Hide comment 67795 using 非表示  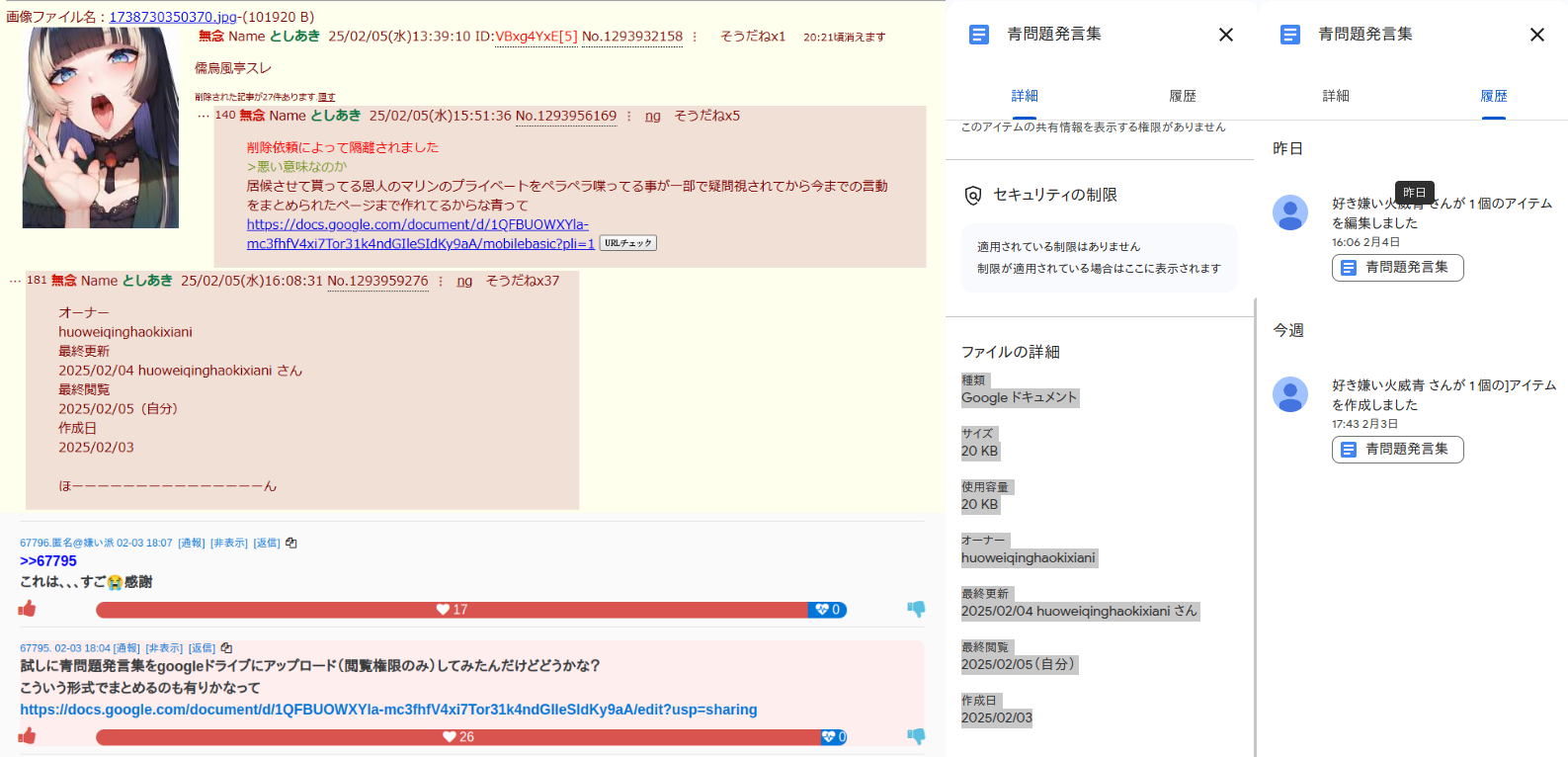164,648
